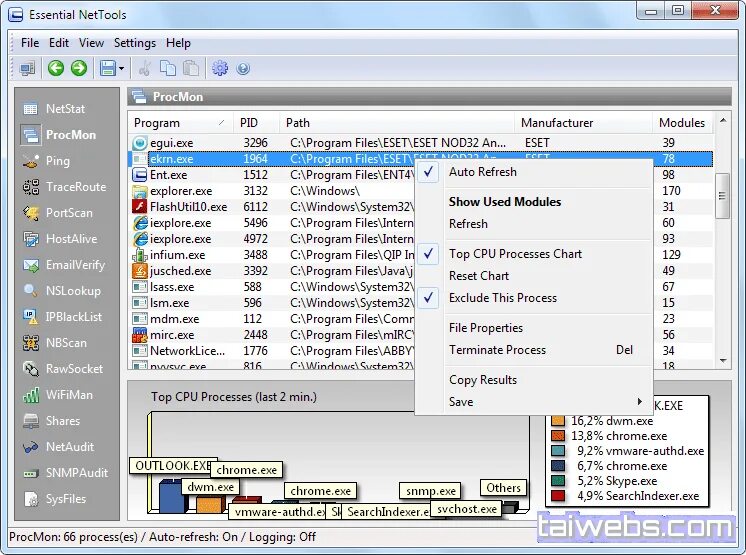Viewport: 746px width, 555px height.
Task: Select the explorer.exe process row
Action: pos(272,191)
